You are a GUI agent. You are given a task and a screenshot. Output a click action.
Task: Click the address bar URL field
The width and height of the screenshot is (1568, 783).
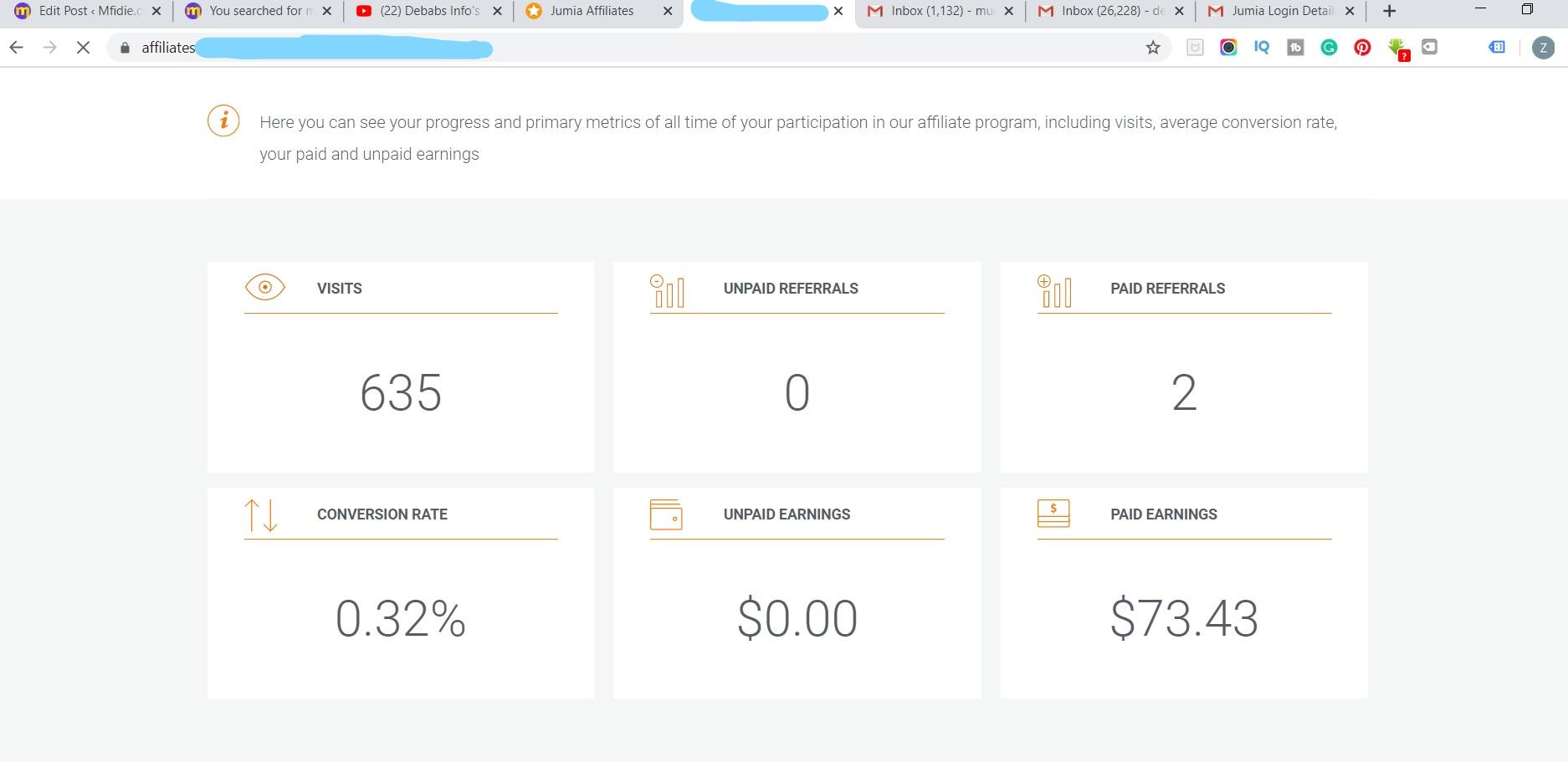[x=586, y=48]
